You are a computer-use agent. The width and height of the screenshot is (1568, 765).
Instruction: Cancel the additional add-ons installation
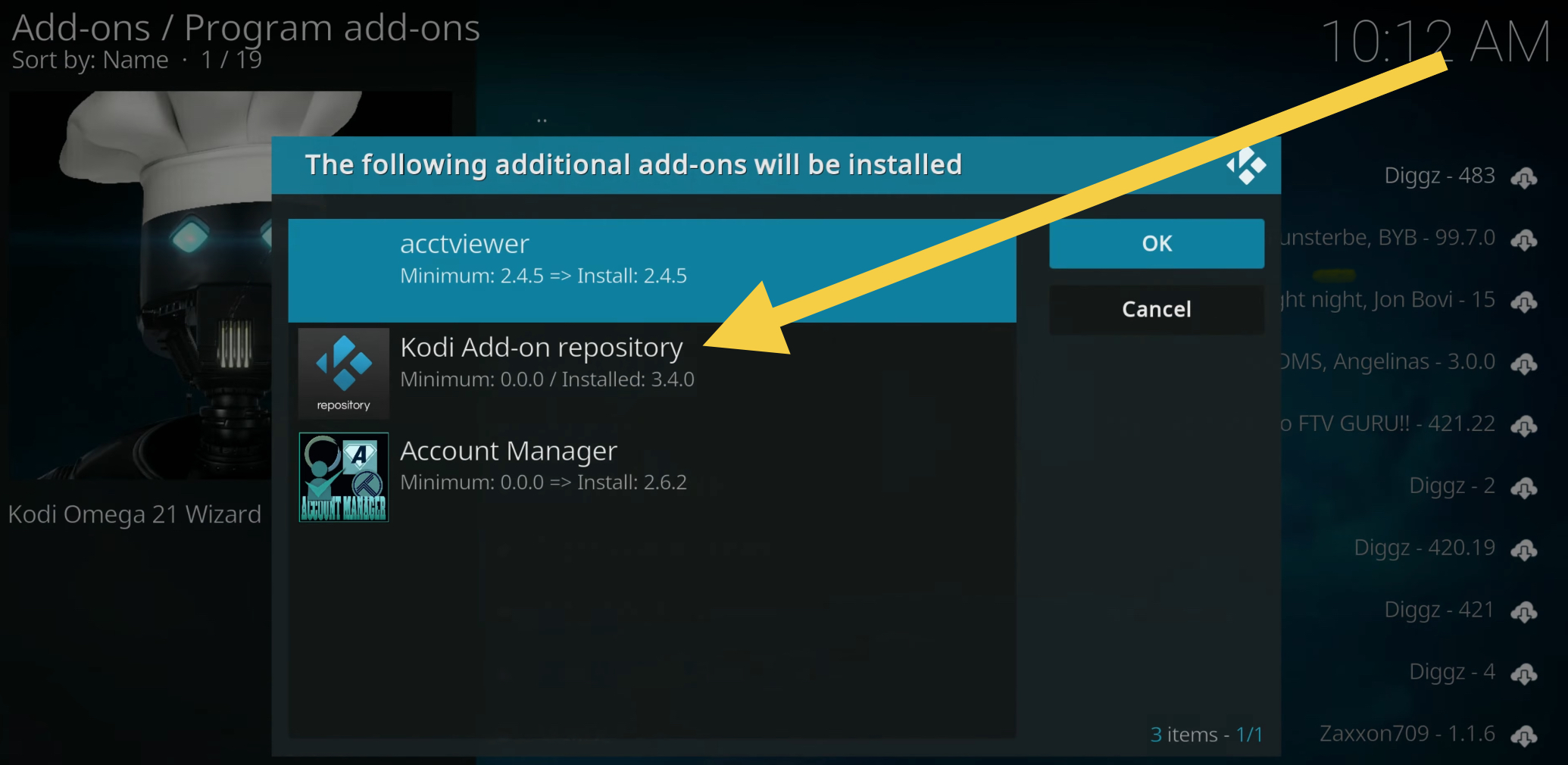tap(1156, 309)
